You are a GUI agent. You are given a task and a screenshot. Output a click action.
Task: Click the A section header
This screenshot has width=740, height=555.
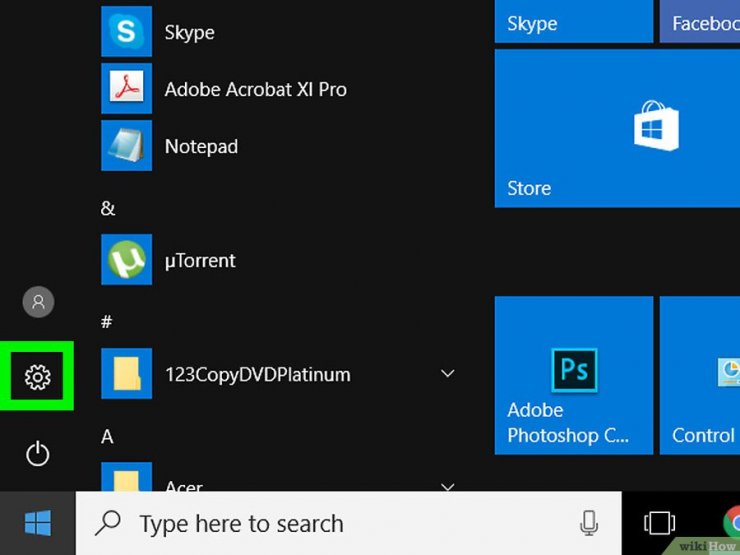[107, 437]
